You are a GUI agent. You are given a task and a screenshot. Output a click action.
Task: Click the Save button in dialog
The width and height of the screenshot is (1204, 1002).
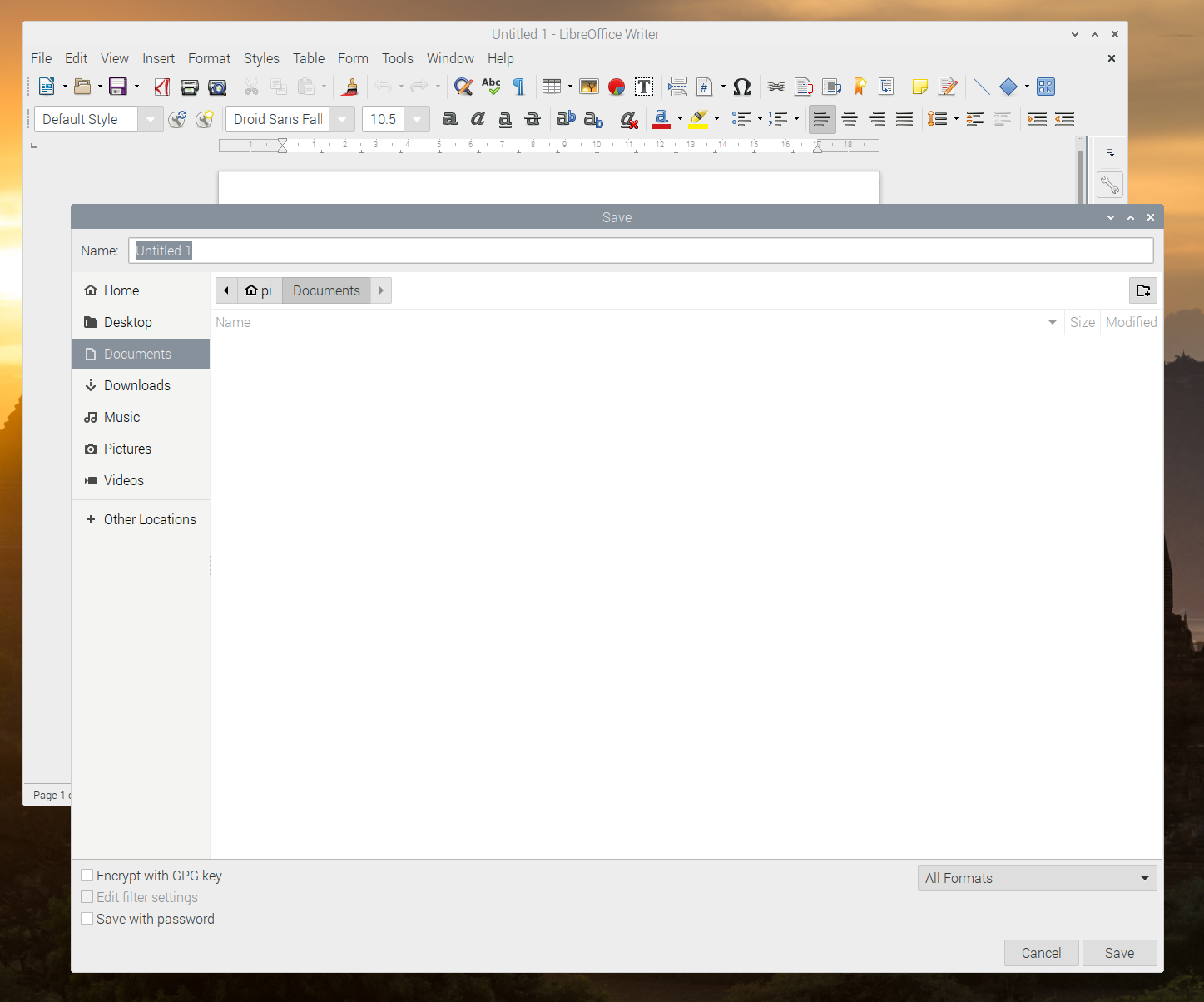coord(1119,953)
